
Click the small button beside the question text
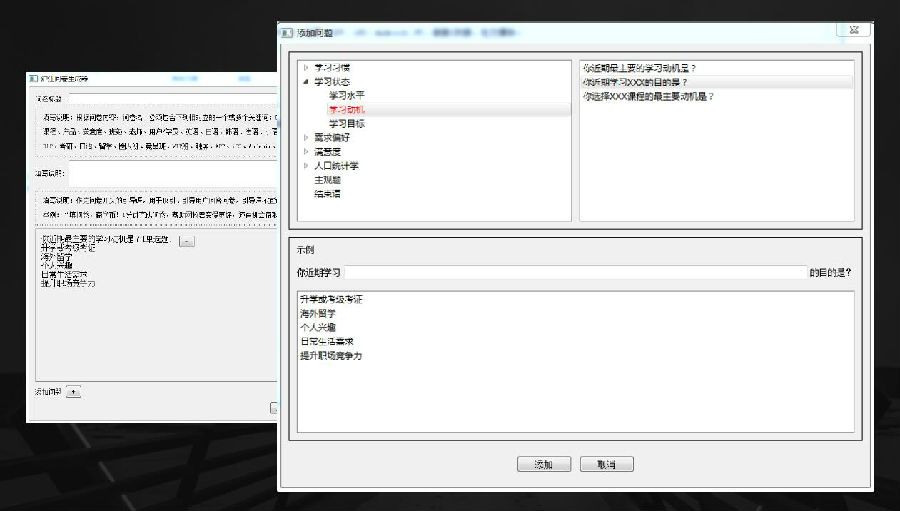pos(187,241)
